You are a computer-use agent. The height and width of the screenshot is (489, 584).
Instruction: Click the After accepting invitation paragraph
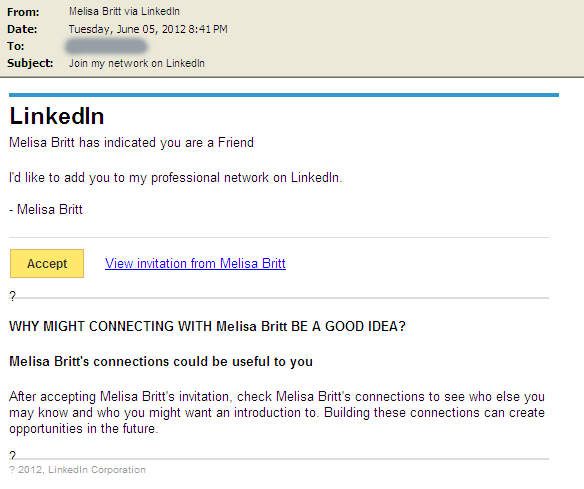[x=277, y=412]
